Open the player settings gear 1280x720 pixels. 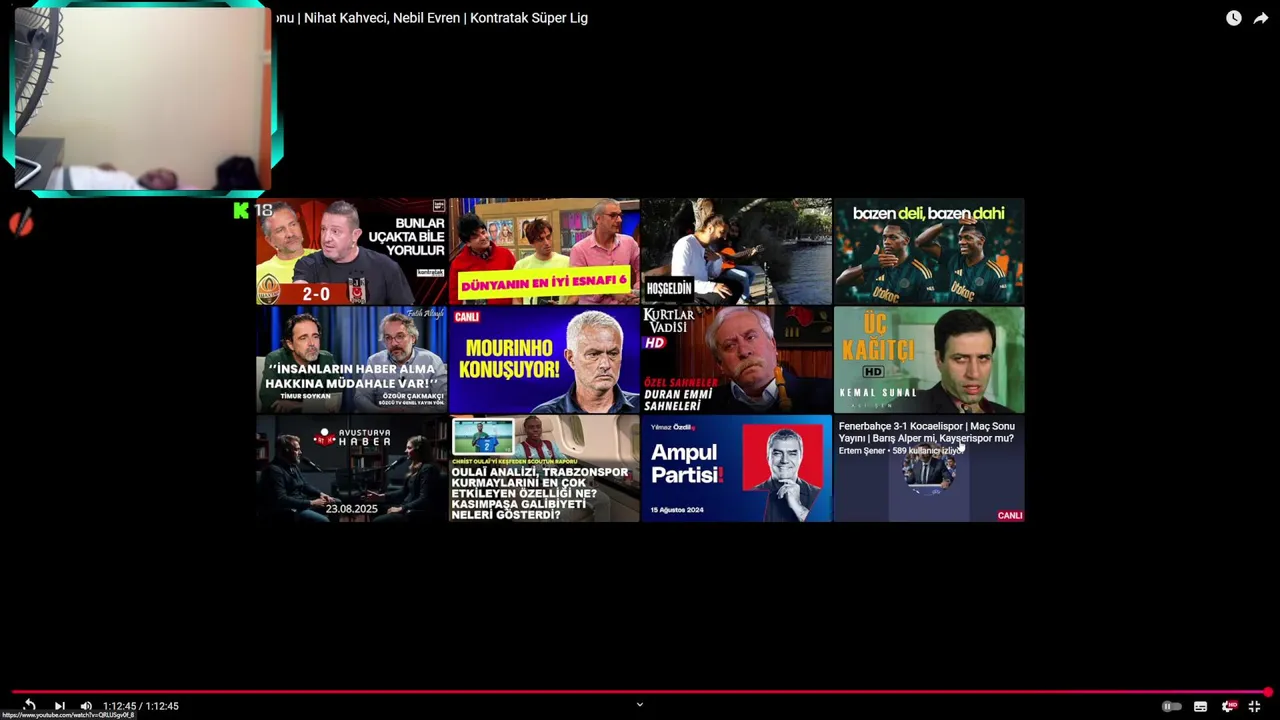[1228, 706]
